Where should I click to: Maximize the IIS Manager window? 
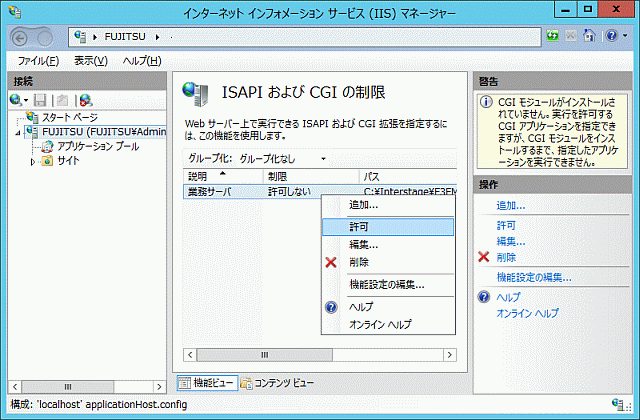[587, 10]
